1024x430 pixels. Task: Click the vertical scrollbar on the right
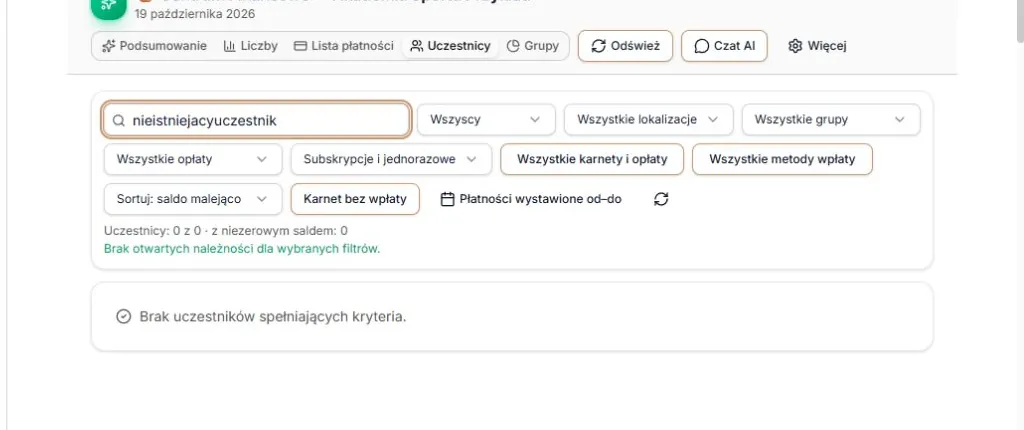click(x=1019, y=20)
